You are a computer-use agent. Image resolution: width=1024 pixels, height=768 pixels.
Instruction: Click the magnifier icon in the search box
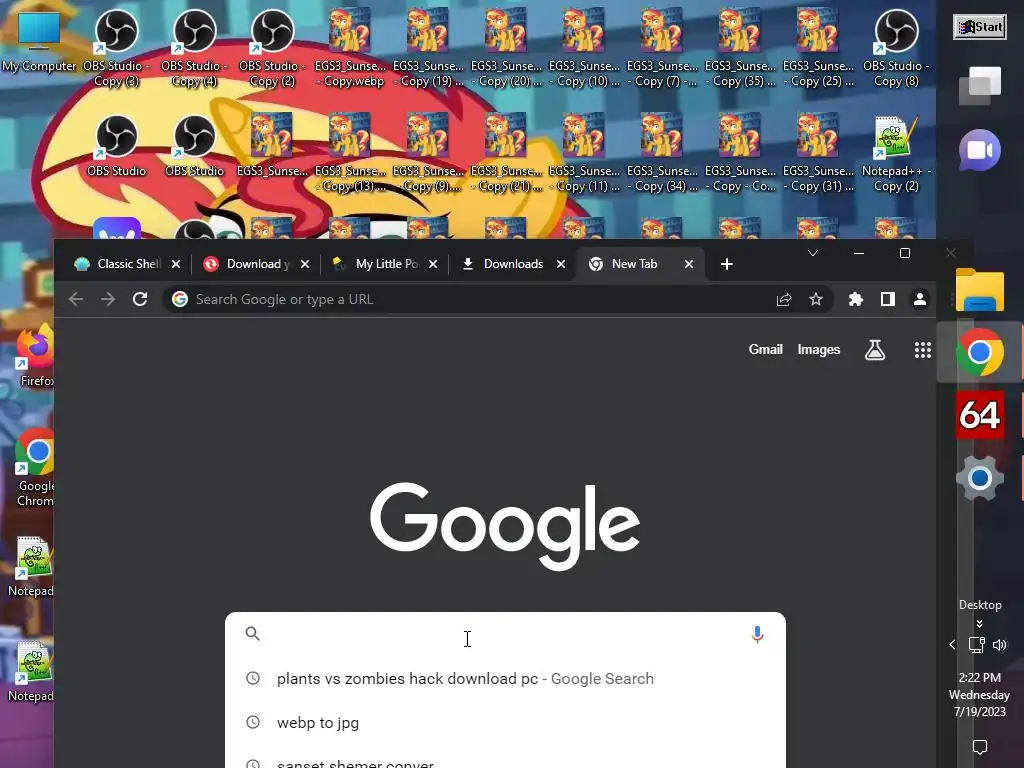(x=253, y=633)
